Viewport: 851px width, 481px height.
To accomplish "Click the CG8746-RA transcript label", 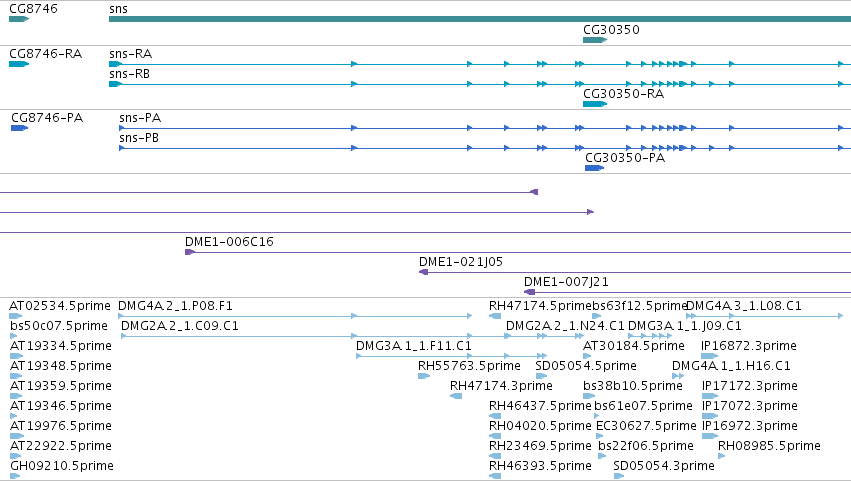I will point(46,54).
